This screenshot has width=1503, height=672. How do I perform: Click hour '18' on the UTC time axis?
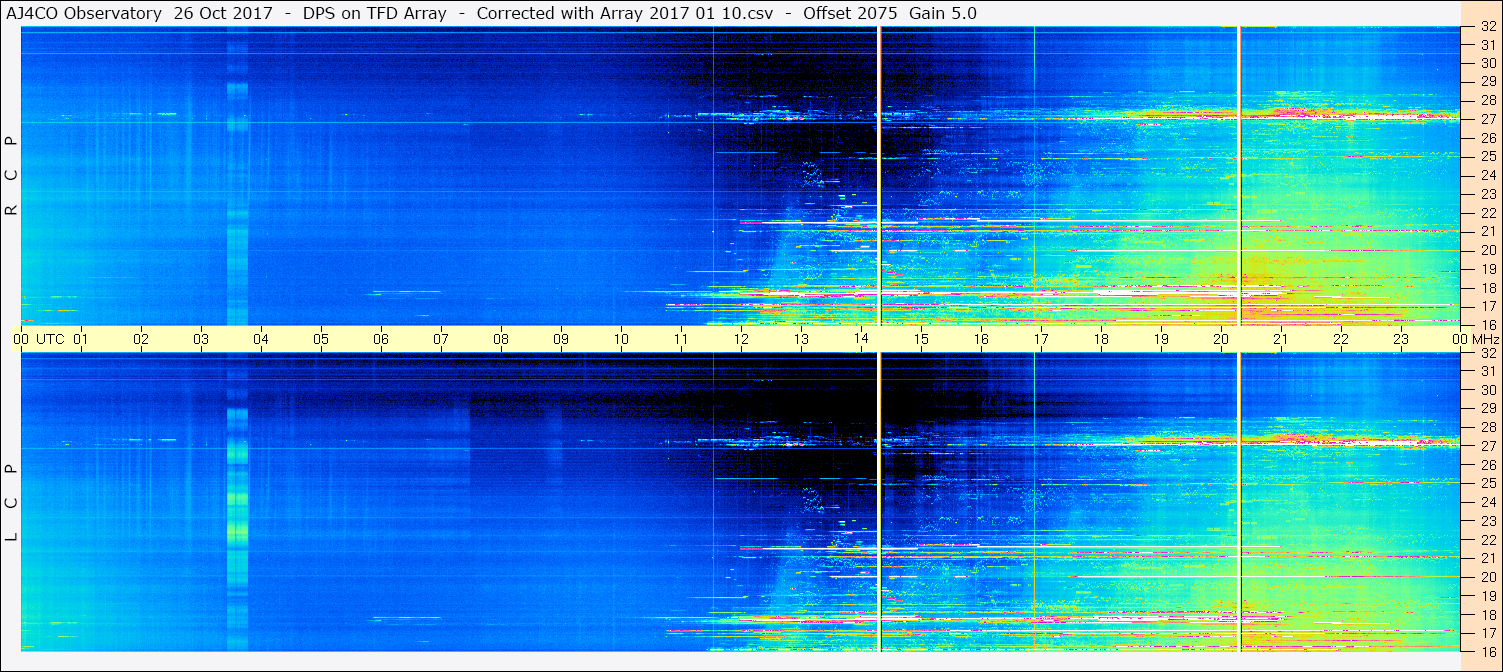coord(1101,339)
